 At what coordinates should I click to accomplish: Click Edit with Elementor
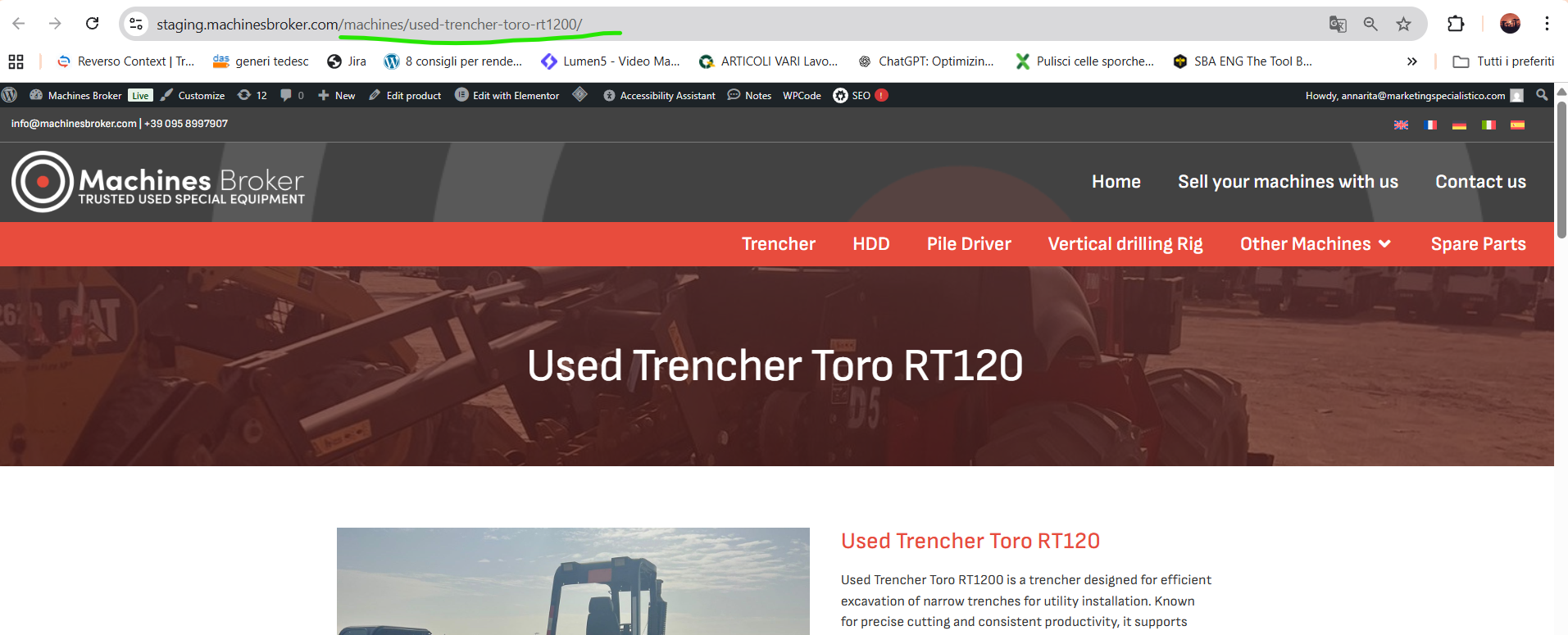507,95
